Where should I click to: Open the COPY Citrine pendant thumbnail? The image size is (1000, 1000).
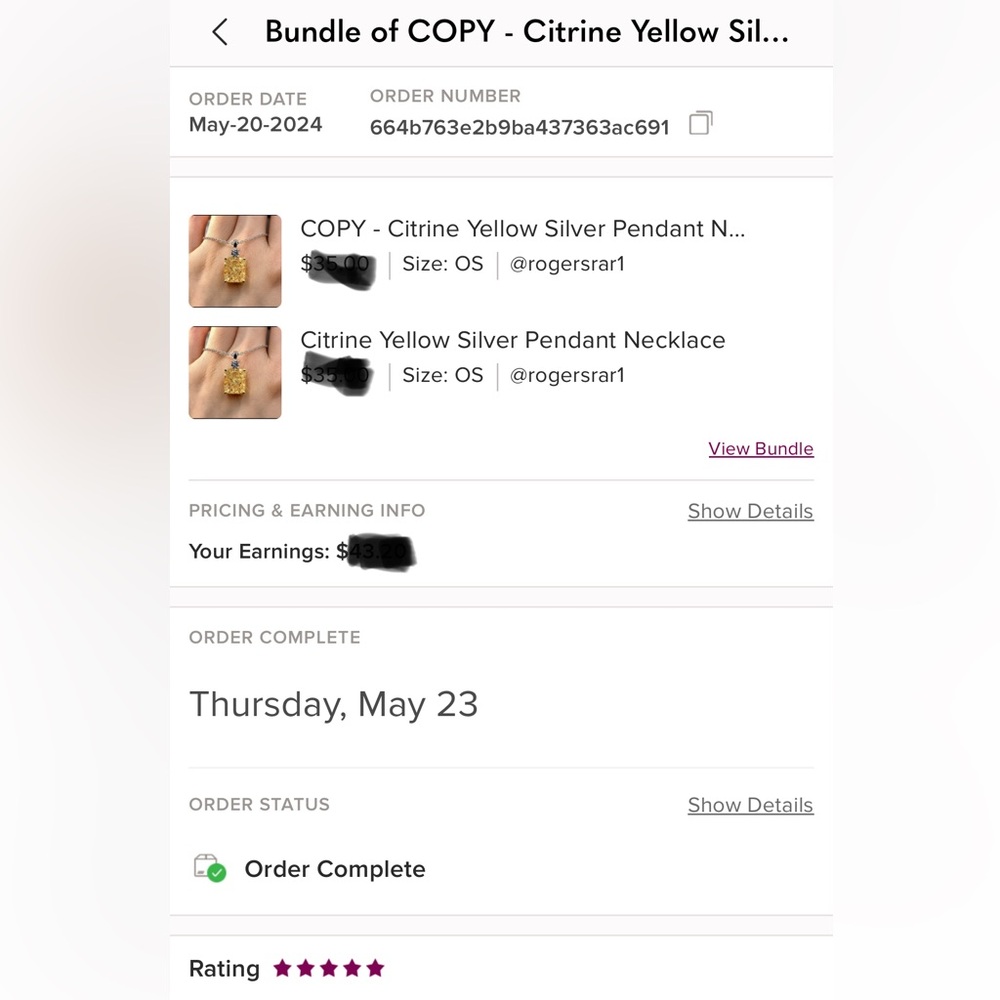tap(235, 261)
